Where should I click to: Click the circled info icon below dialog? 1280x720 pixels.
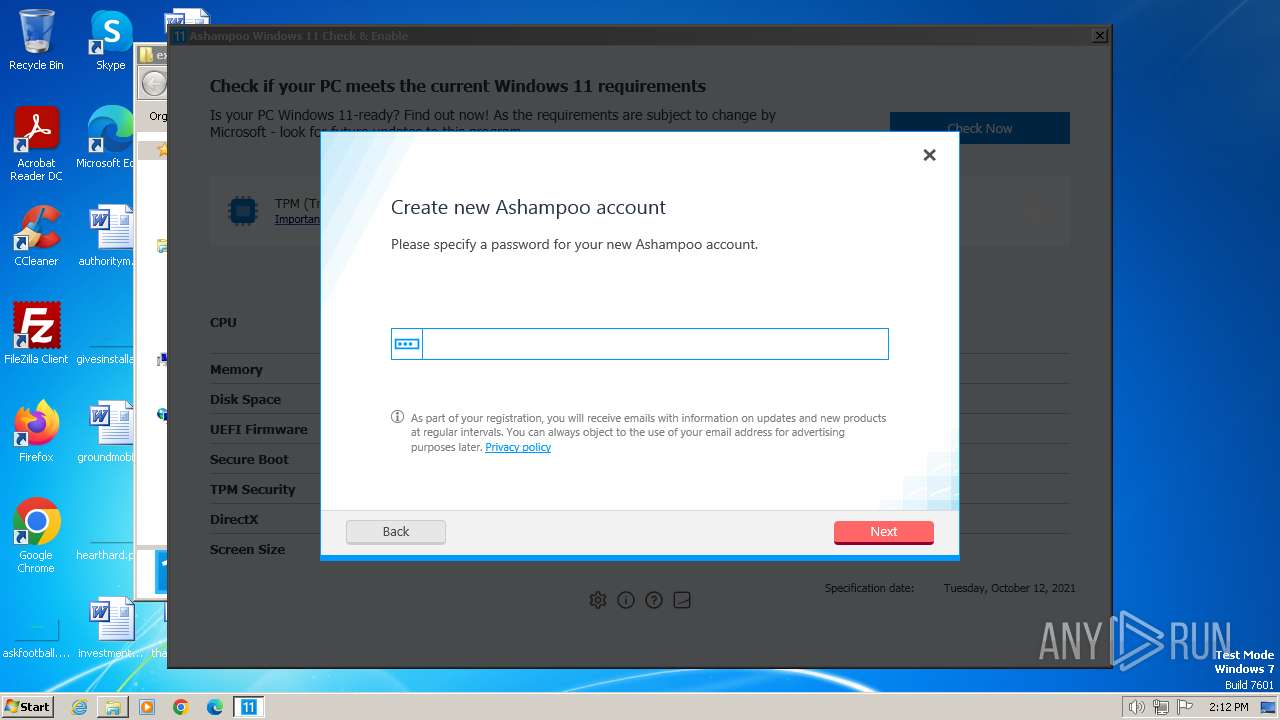point(626,600)
